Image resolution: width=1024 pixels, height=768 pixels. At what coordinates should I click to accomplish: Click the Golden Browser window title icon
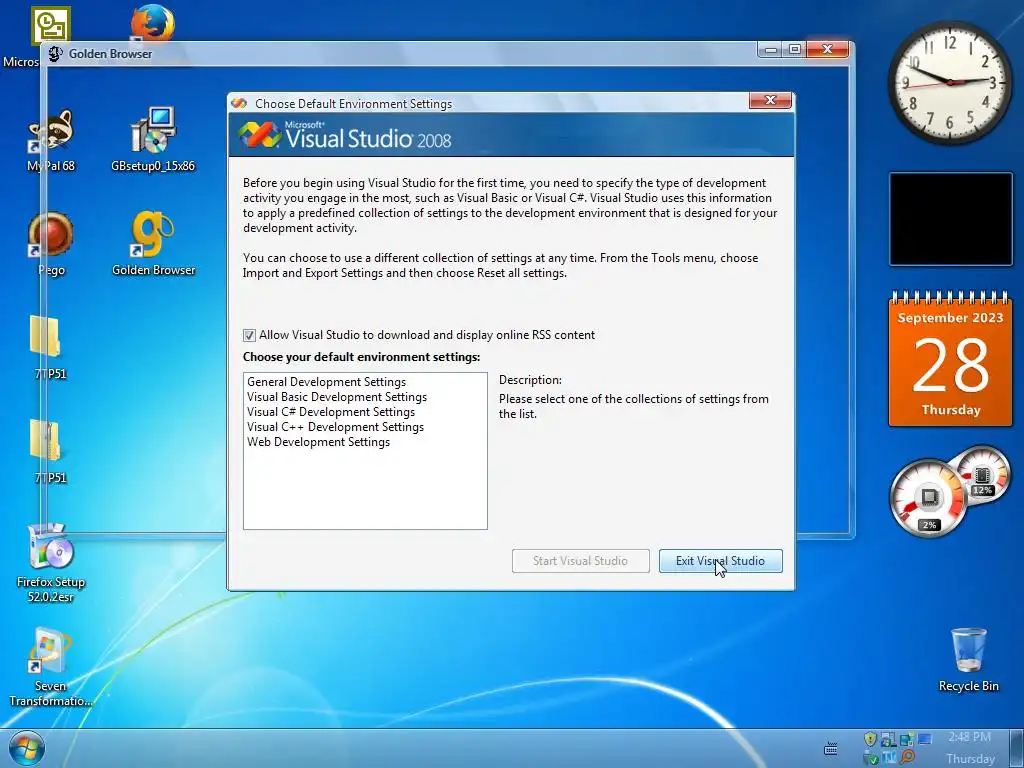[56, 54]
